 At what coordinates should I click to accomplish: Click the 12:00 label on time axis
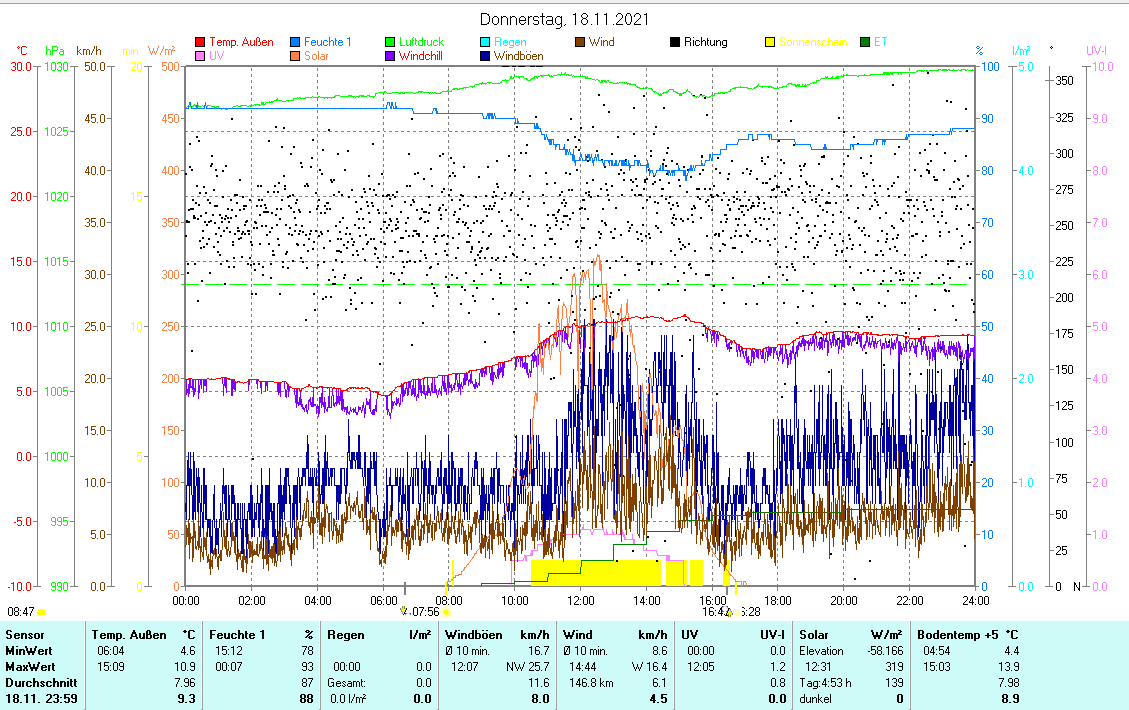(x=581, y=600)
